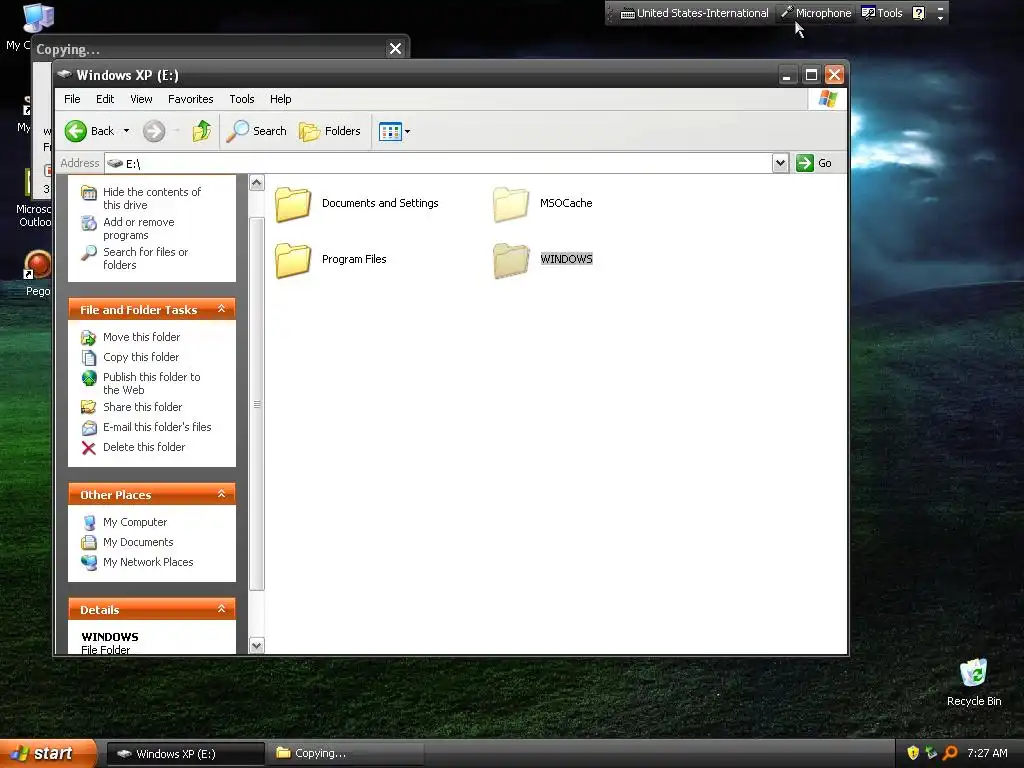The height and width of the screenshot is (768, 1024).
Task: Click the green Back arrow icon
Action: (76, 131)
